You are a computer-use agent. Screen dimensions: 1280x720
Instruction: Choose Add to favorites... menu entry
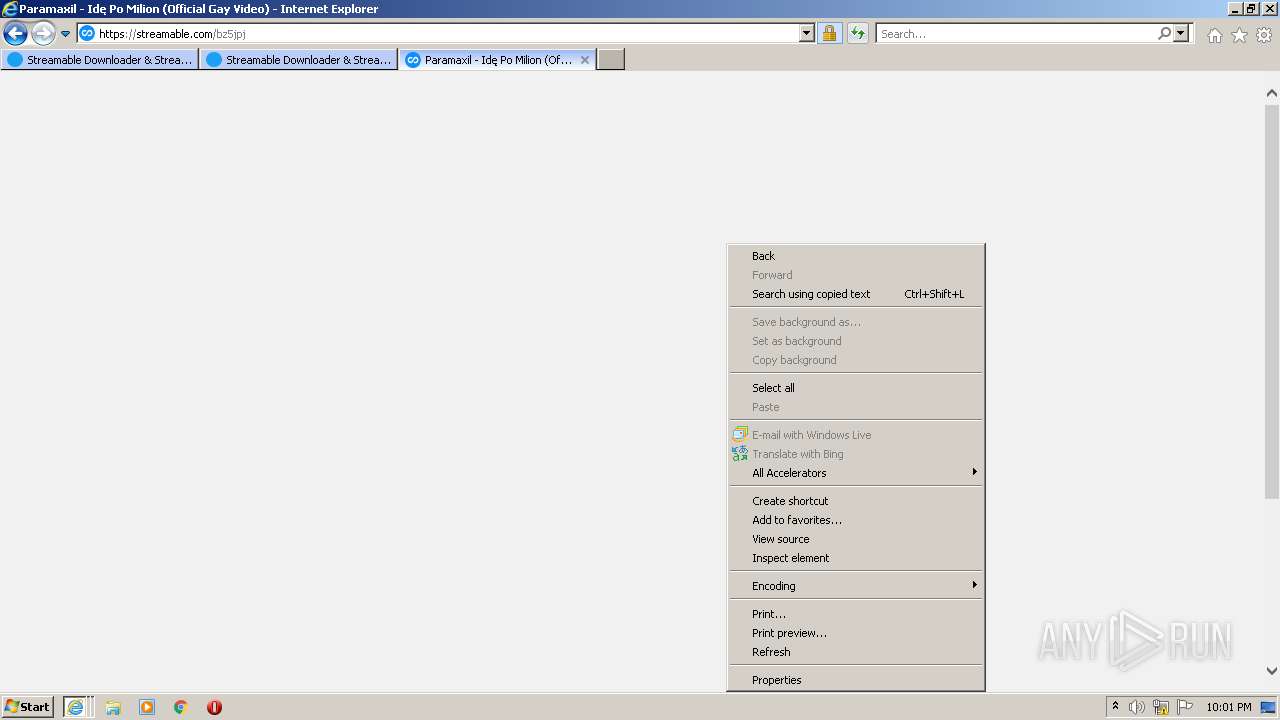(856, 520)
